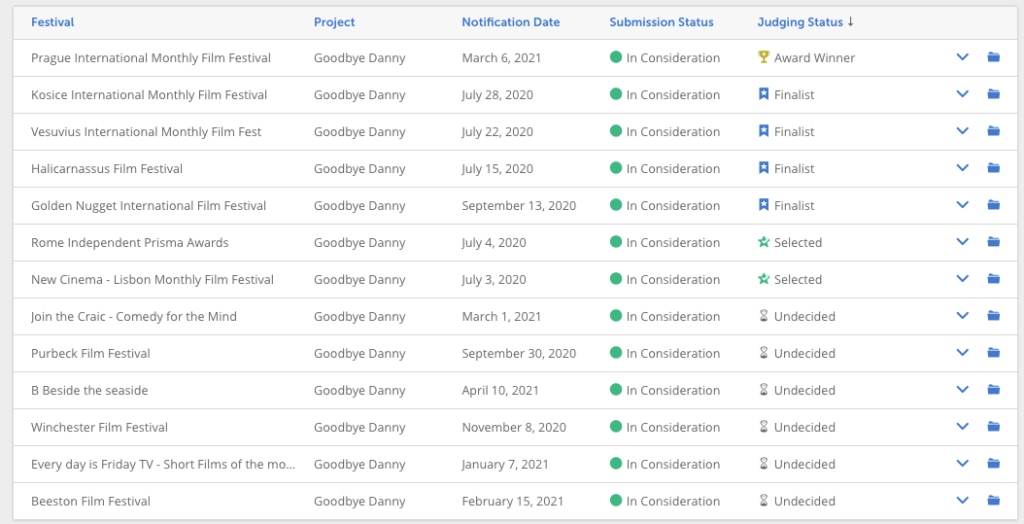The height and width of the screenshot is (524, 1024).
Task: Open folder icon in Halicarnassus Film Festival row
Action: pos(993,168)
